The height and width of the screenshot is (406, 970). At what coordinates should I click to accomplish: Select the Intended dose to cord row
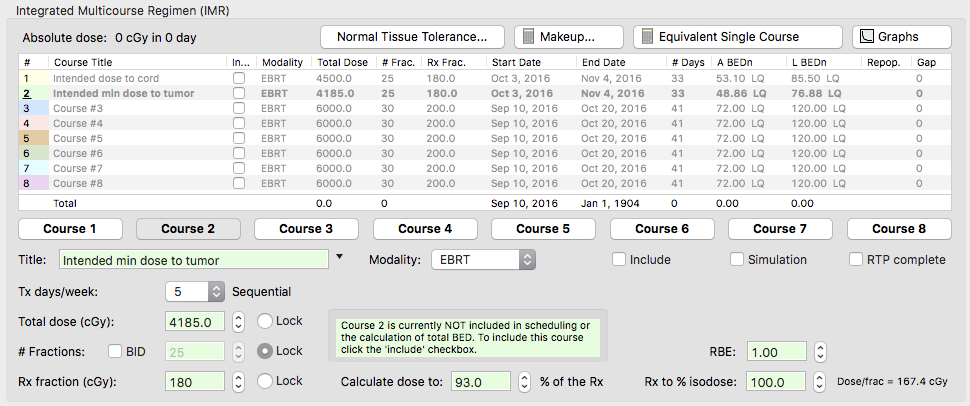[120, 77]
